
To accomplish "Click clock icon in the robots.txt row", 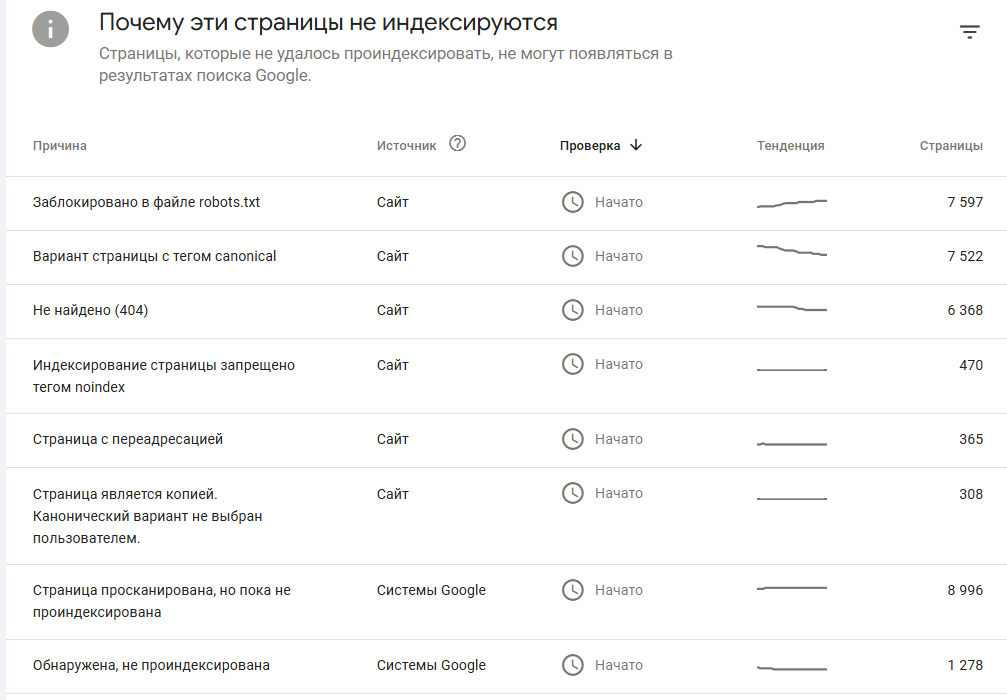I will coord(572,202).
